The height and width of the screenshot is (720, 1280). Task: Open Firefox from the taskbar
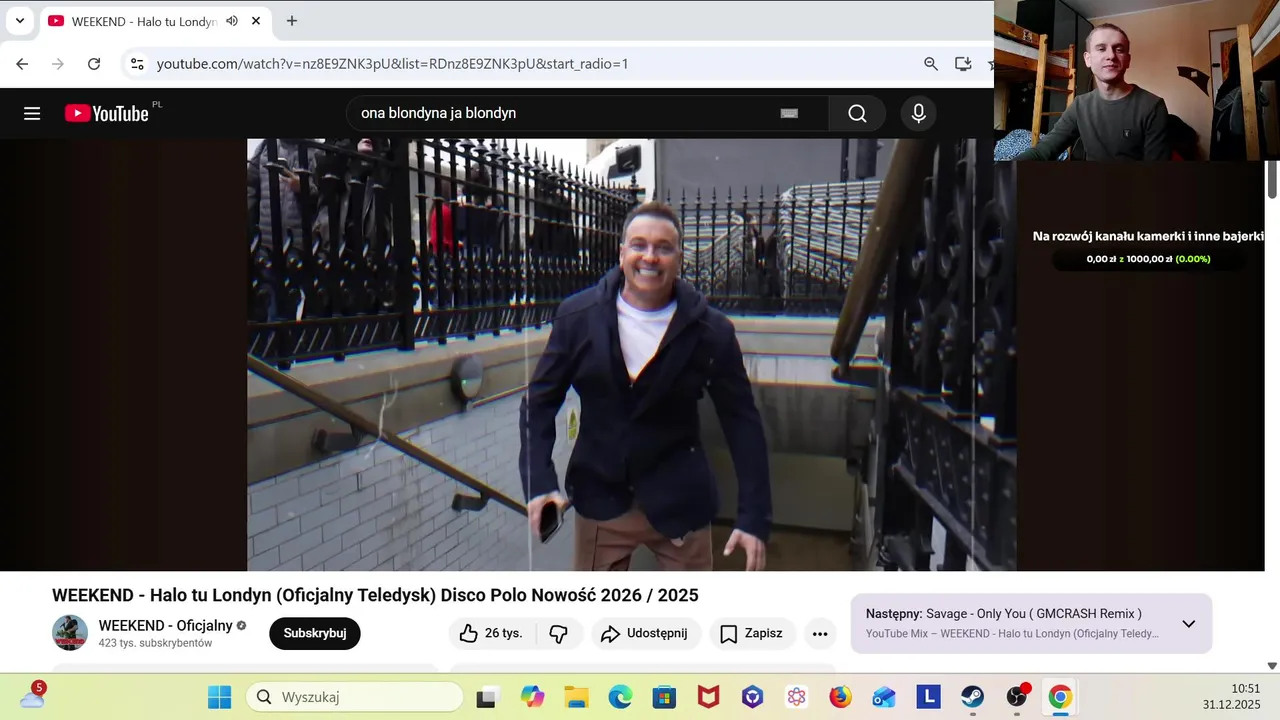840,697
